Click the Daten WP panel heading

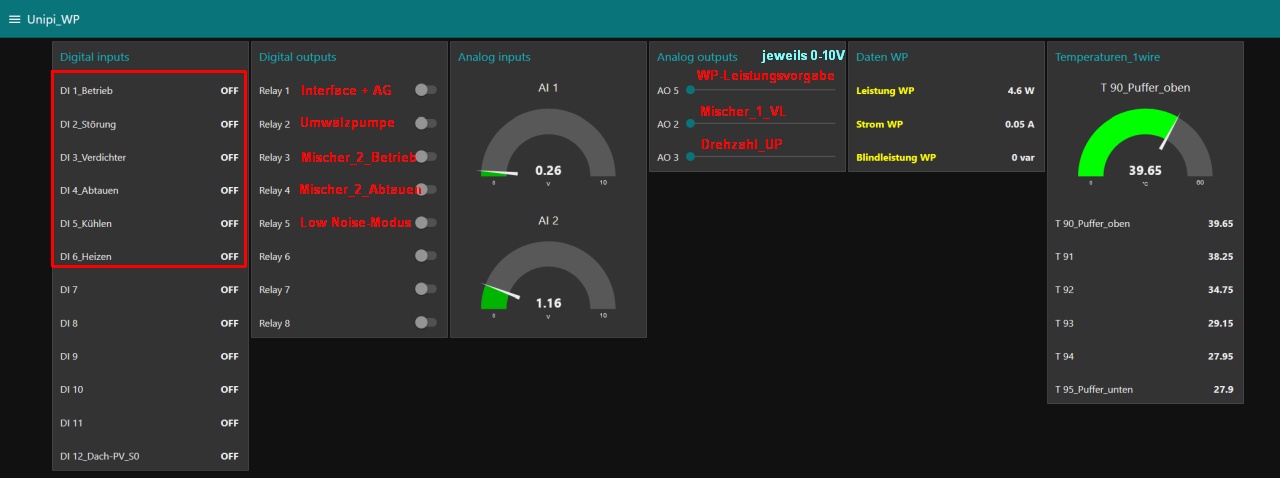point(882,57)
